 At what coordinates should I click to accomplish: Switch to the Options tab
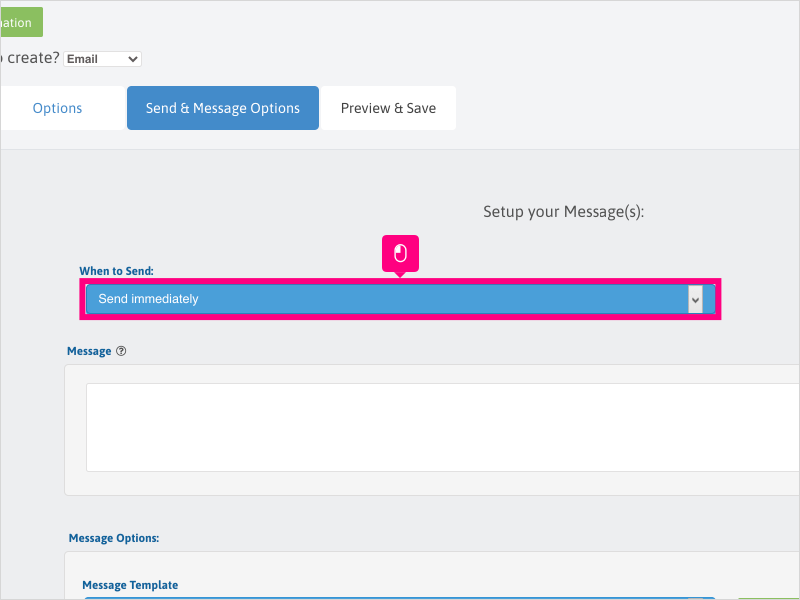57,108
